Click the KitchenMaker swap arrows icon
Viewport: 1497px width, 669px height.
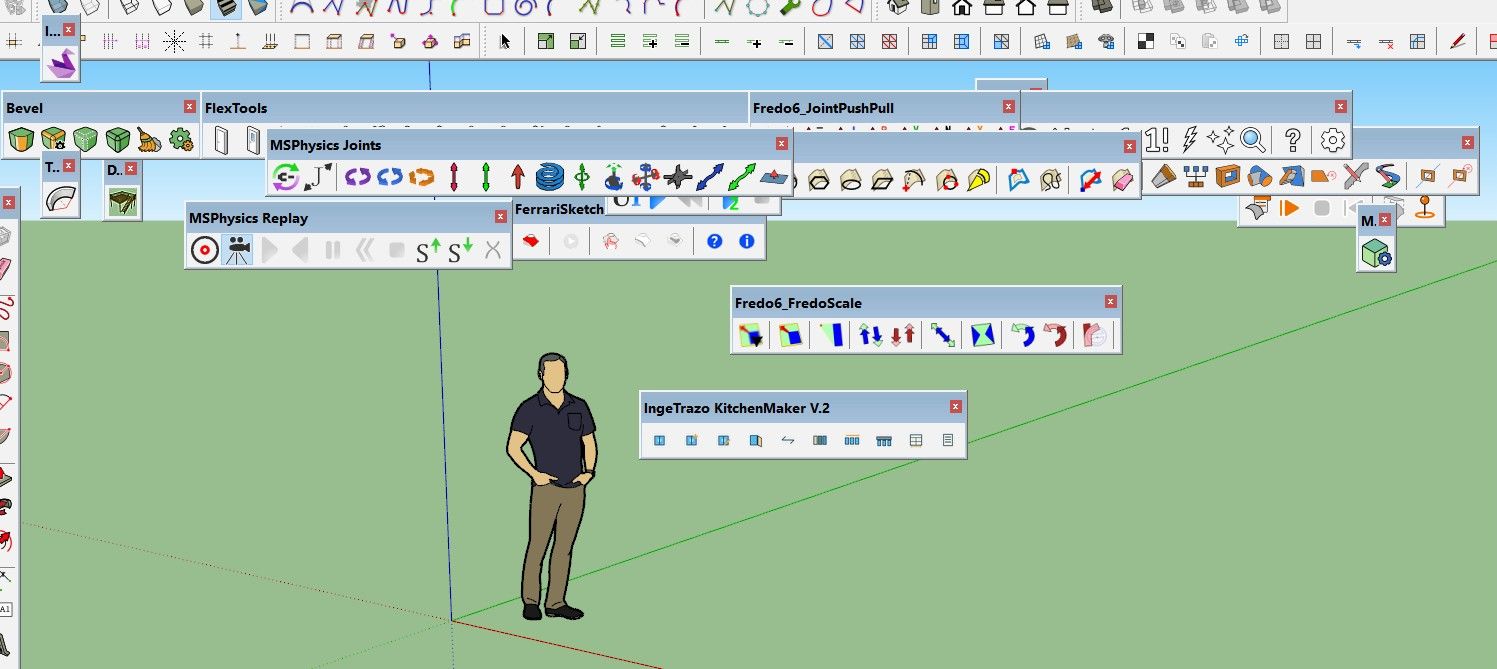point(788,440)
